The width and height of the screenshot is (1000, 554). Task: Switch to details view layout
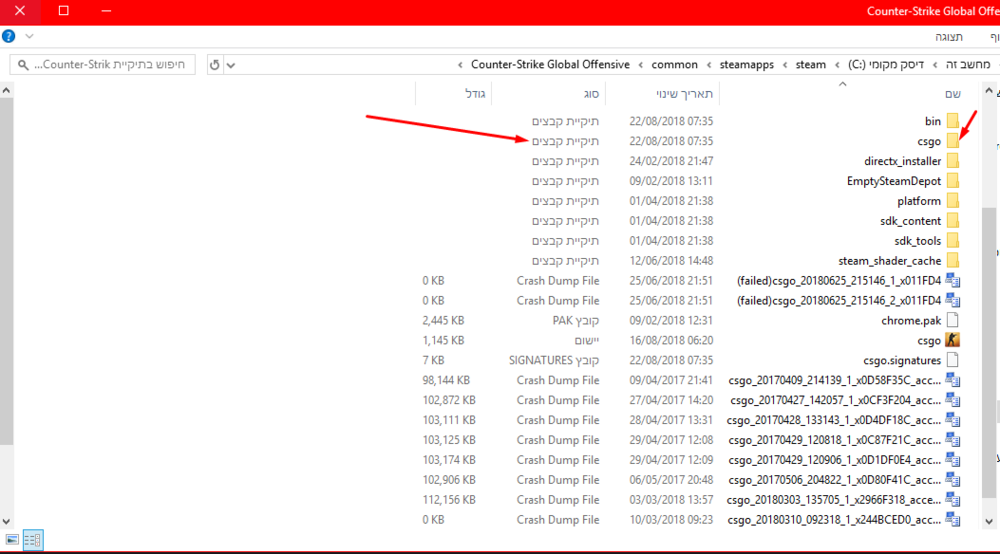32,540
